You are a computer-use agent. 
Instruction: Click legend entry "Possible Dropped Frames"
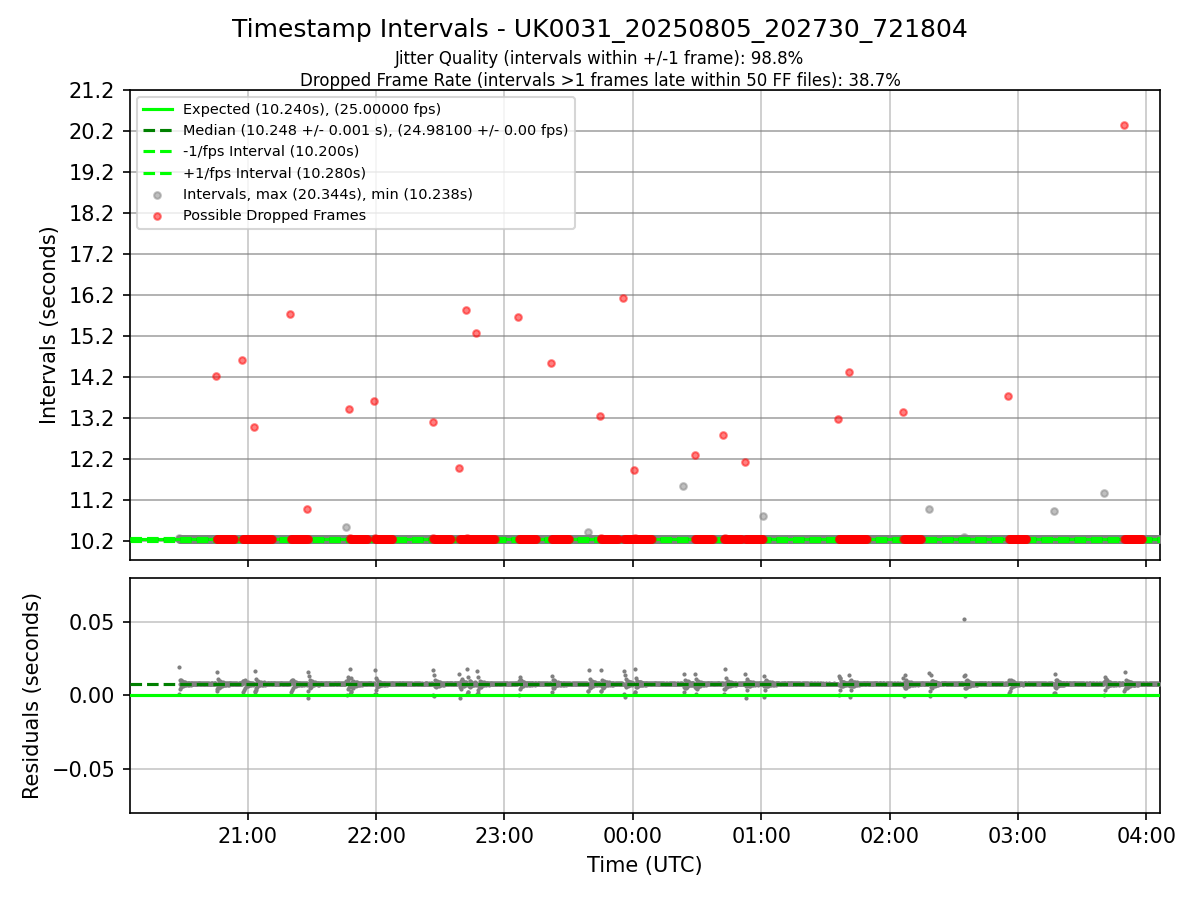[274, 215]
